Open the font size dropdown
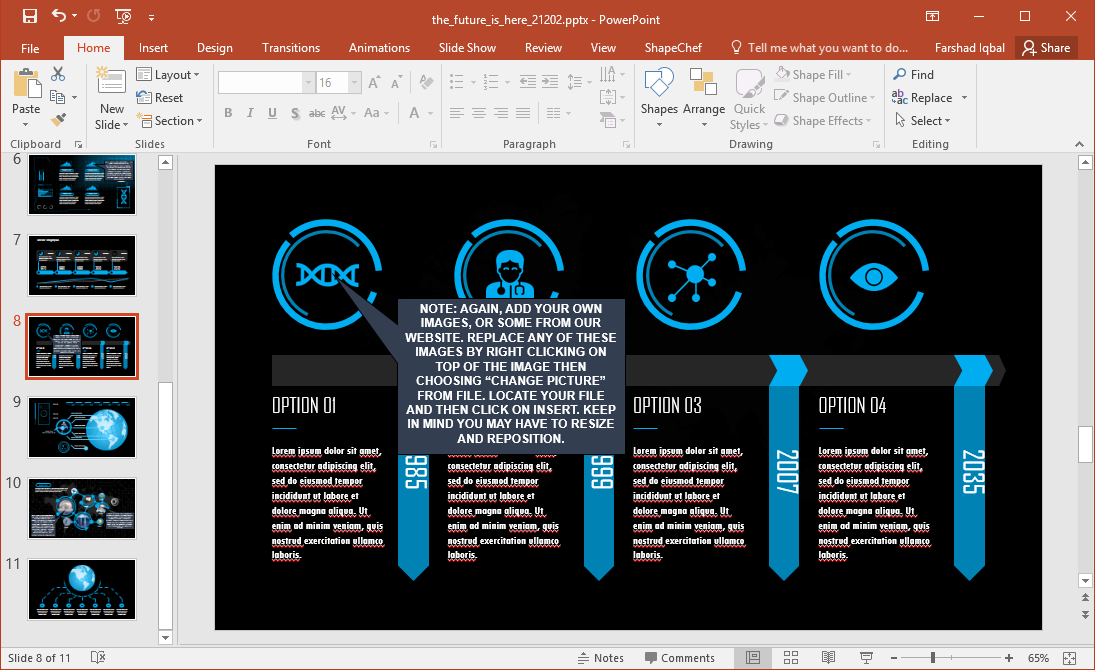This screenshot has height=670, width=1095. click(x=355, y=82)
